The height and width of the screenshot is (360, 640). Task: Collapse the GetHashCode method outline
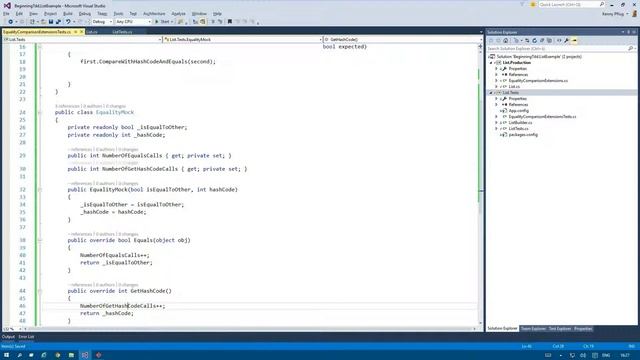tap(40, 291)
